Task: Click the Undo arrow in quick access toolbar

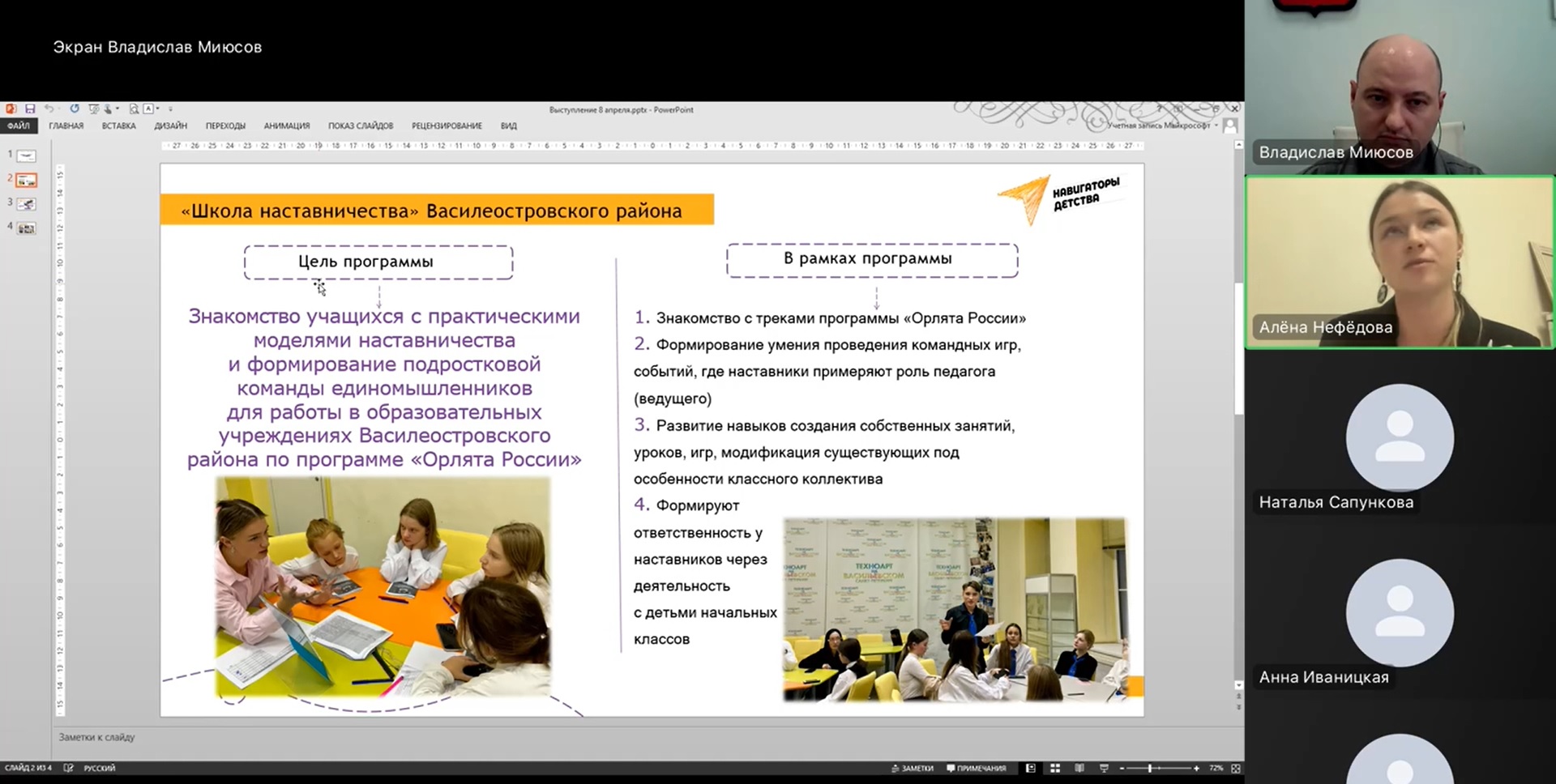Action: tap(49, 109)
